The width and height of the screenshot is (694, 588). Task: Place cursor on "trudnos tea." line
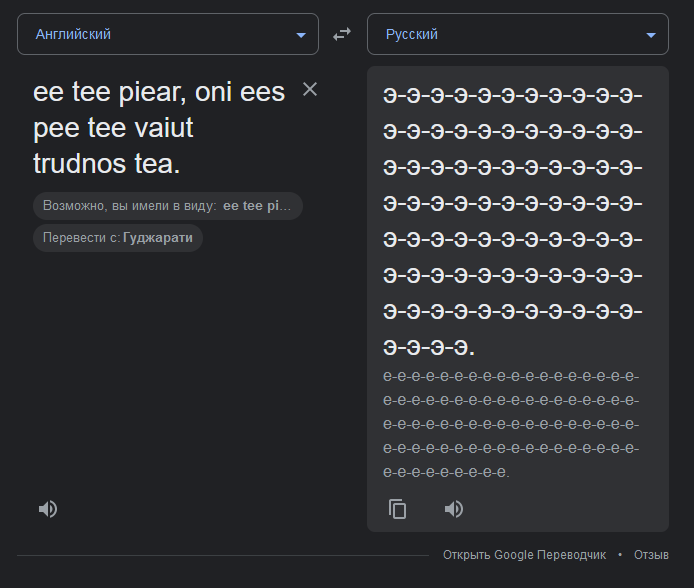click(x=107, y=163)
